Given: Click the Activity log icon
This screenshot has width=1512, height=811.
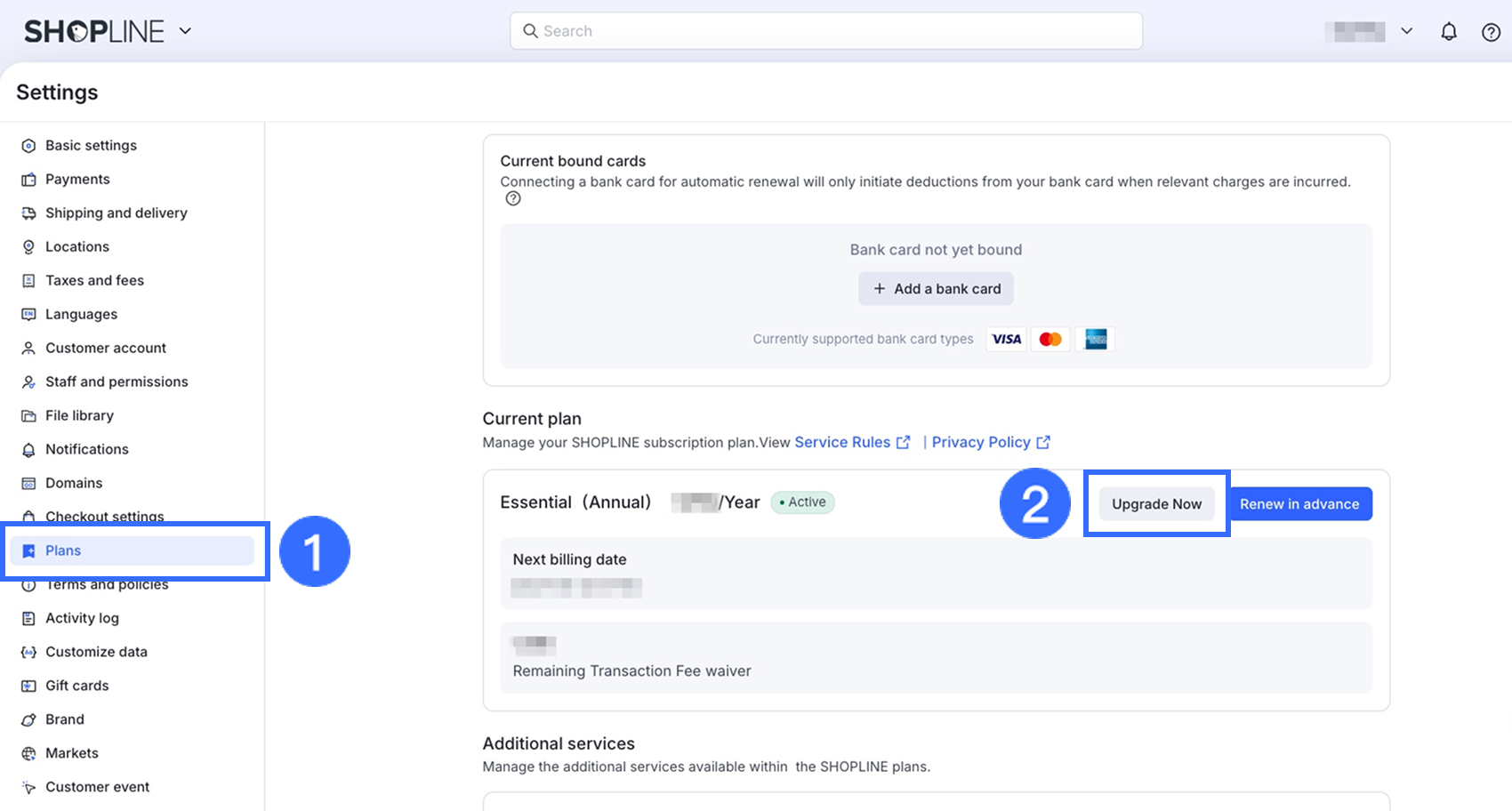Looking at the screenshot, I should [x=28, y=618].
